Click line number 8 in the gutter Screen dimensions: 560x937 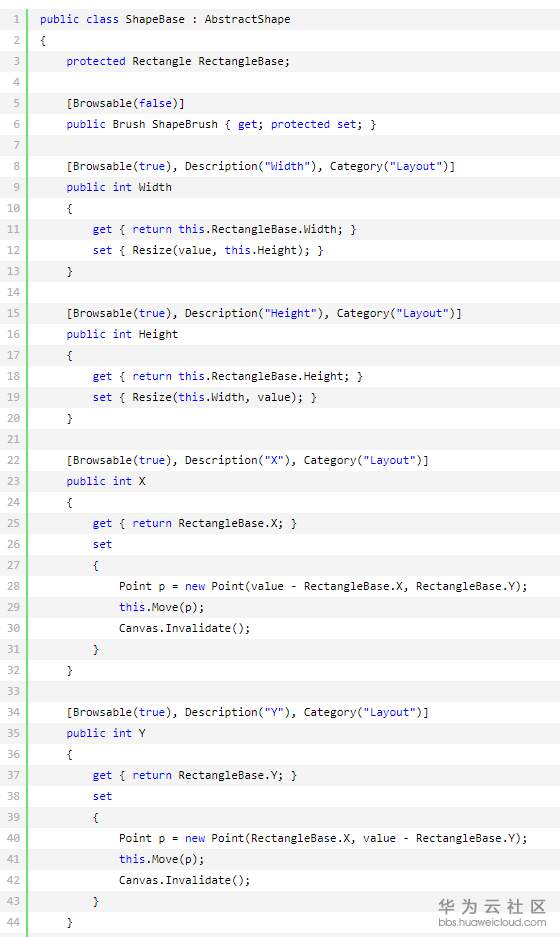pyautogui.click(x=16, y=166)
